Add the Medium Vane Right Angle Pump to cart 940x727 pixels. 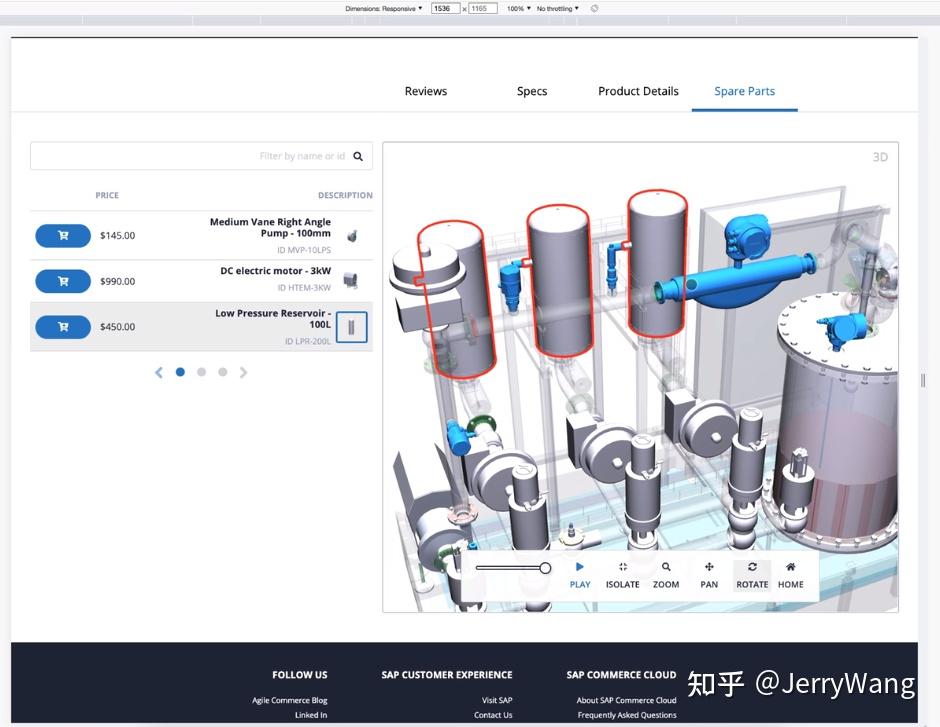click(63, 235)
